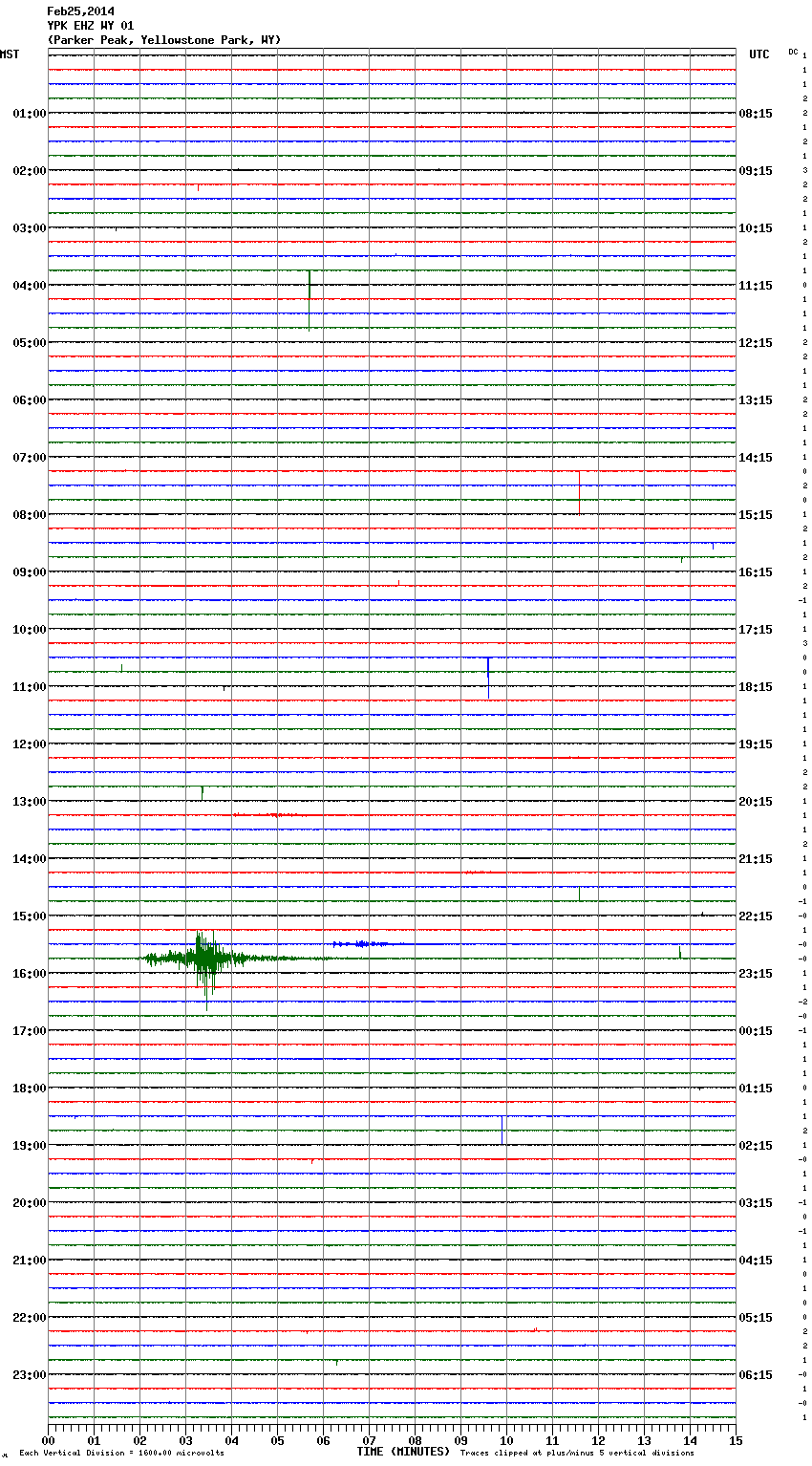Click the DC column header

793,52
